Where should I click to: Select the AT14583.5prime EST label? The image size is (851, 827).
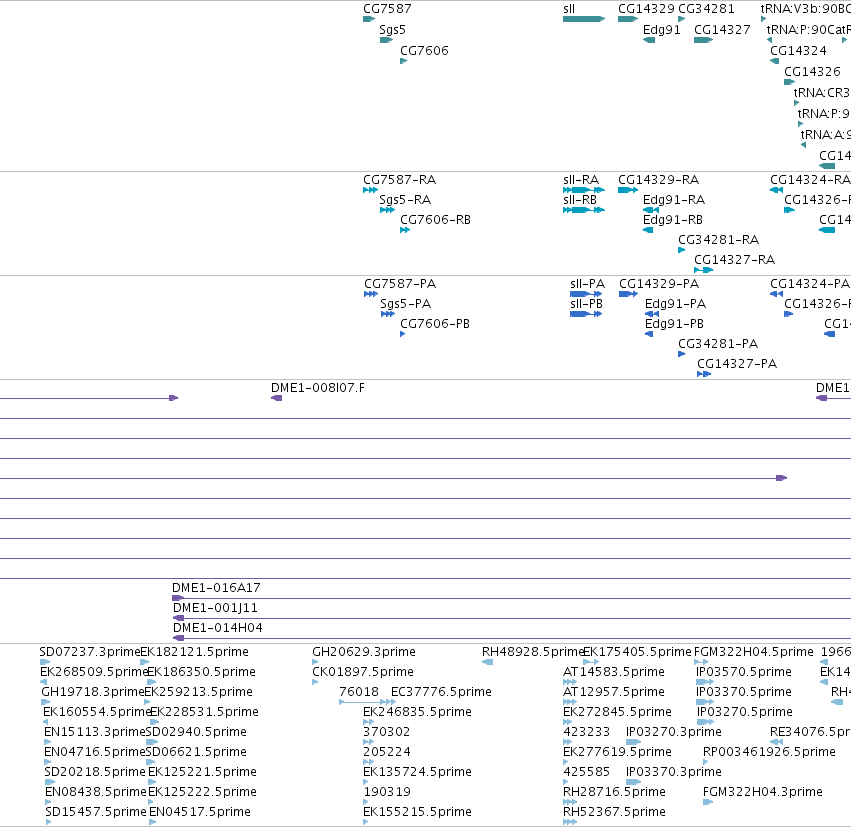(614, 672)
